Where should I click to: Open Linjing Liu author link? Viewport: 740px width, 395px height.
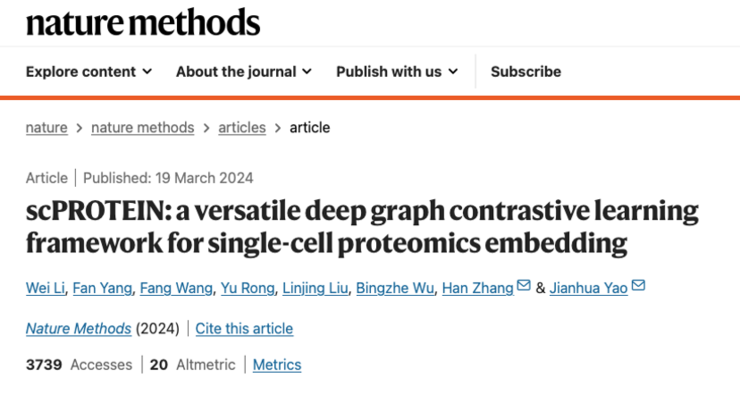point(315,288)
